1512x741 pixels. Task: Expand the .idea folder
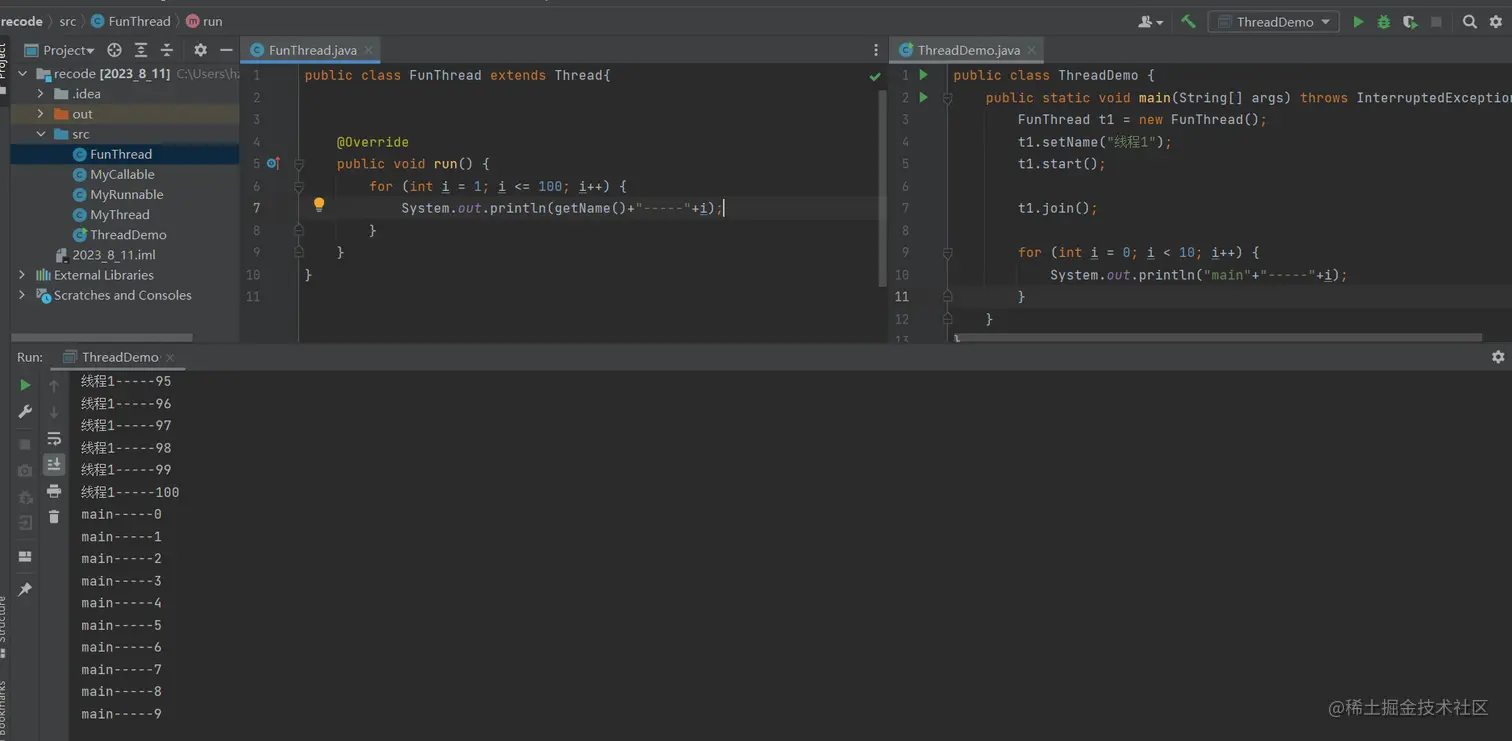pyautogui.click(x=41, y=94)
